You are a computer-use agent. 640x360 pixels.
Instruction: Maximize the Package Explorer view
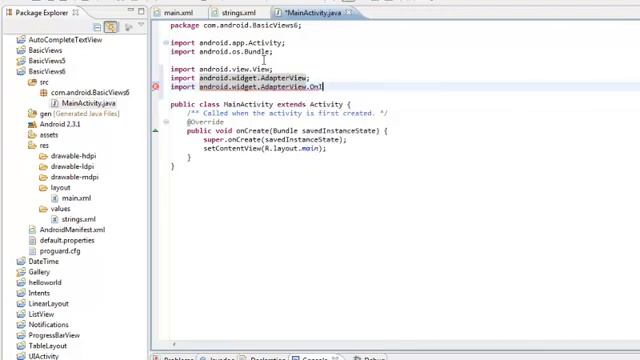(x=141, y=11)
